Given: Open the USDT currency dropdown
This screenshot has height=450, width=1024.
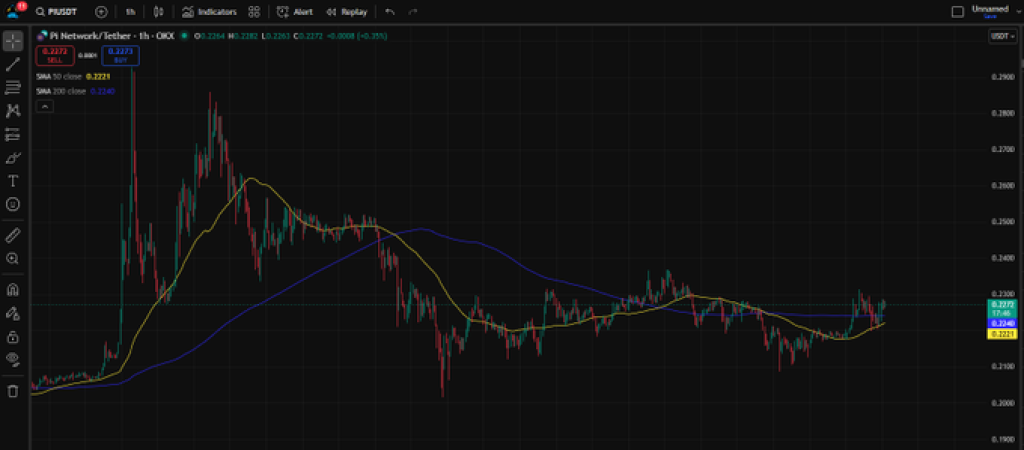Looking at the screenshot, I should pyautogui.click(x=1001, y=35).
